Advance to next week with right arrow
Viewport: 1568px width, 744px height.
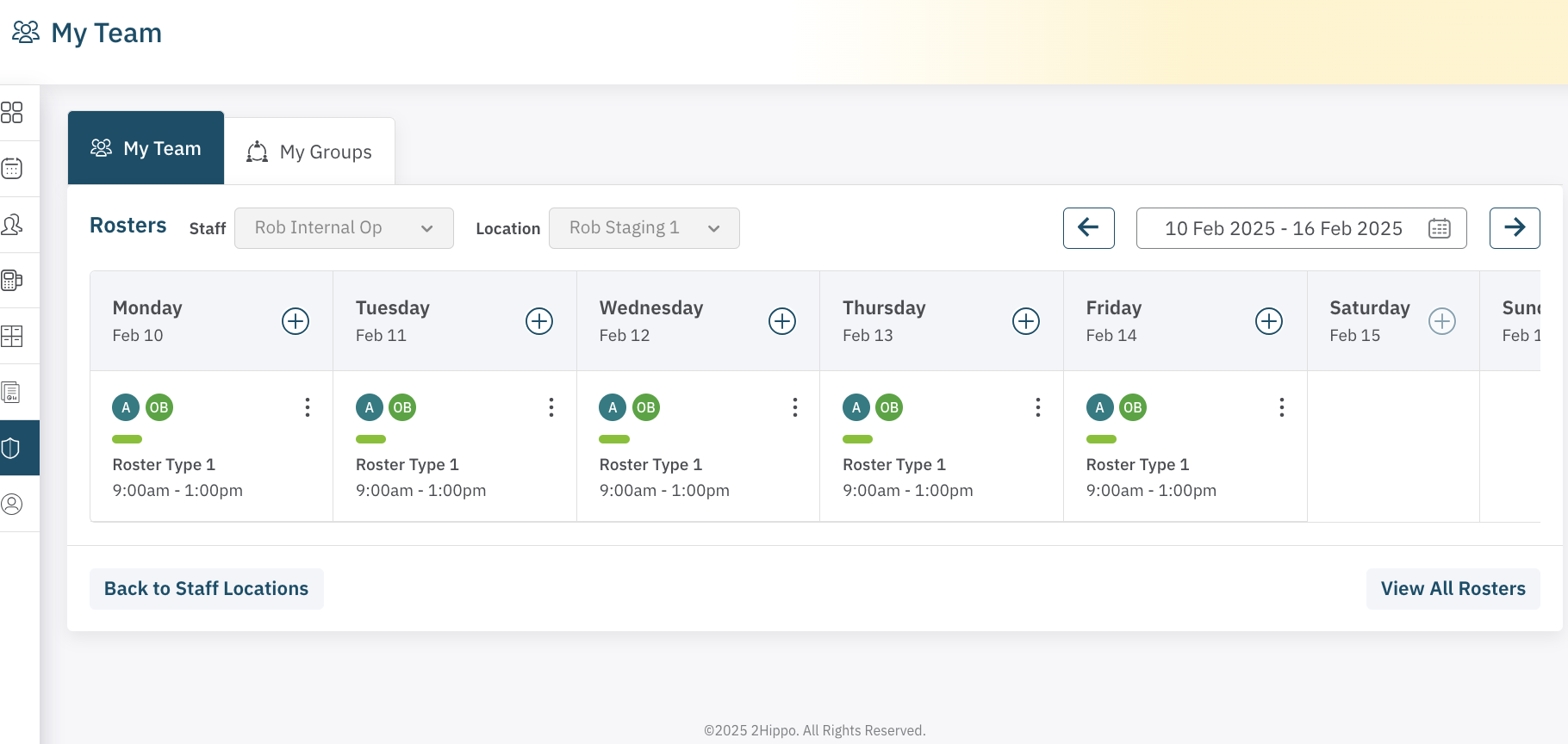[x=1515, y=228]
